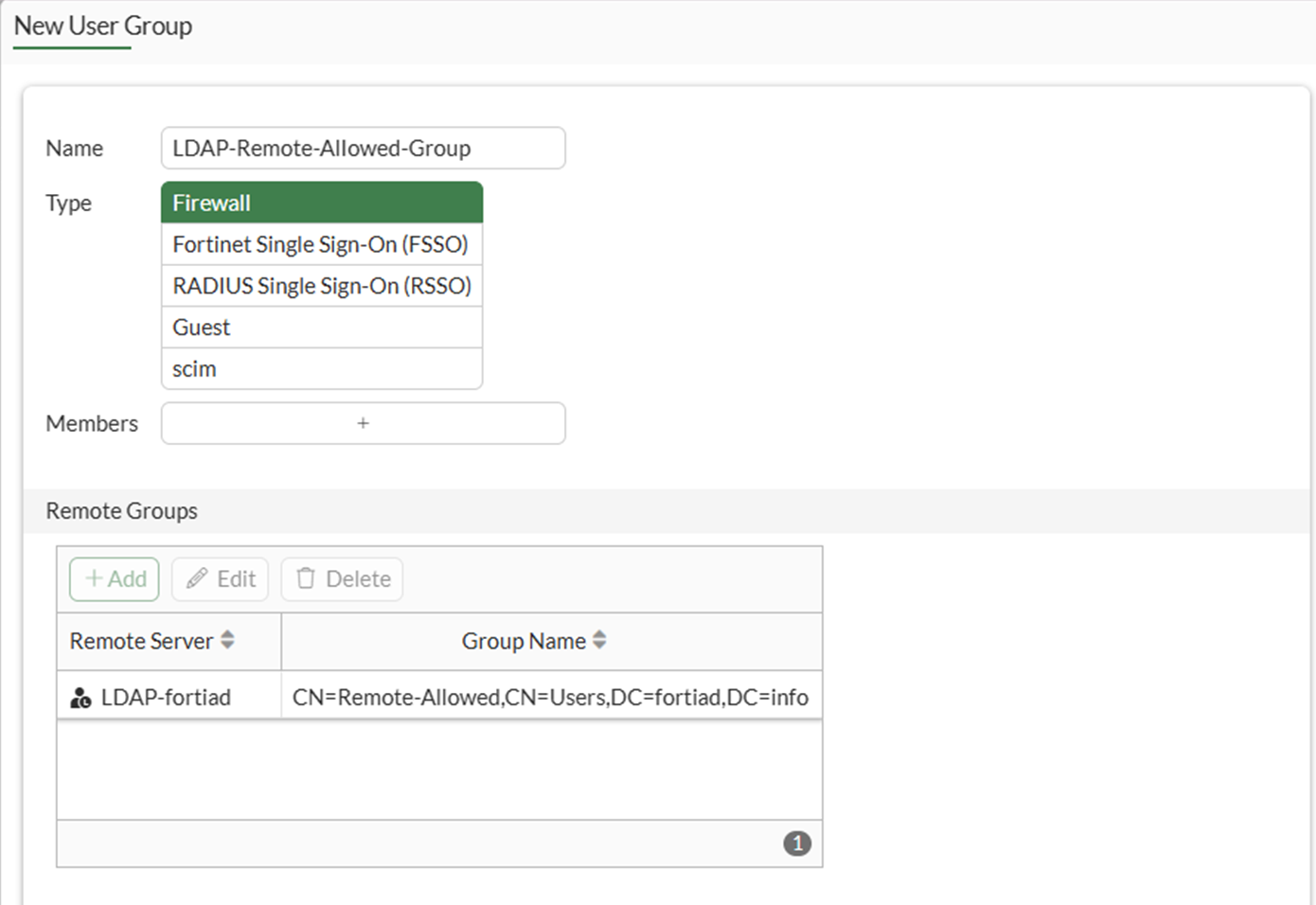
Task: Sort table by Group Name column
Action: tap(524, 641)
